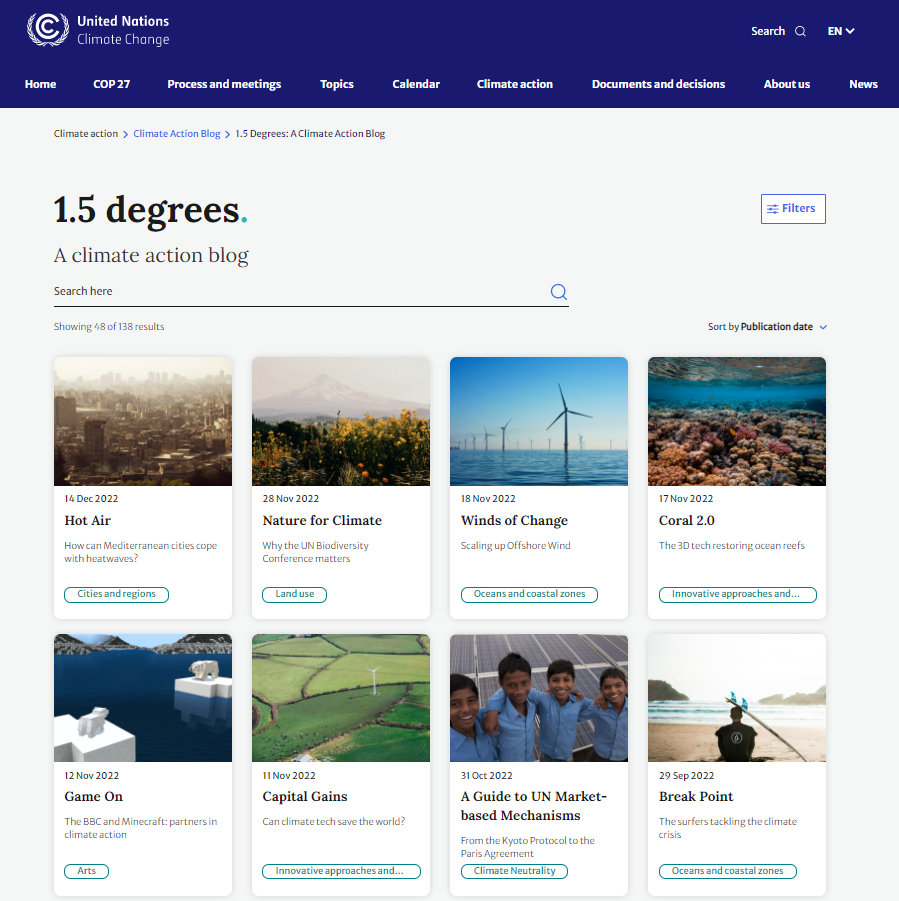Viewport: 899px width, 901px height.
Task: Click 1.5 Degrees: A Climate Action Blog breadcrumb
Action: click(x=310, y=133)
